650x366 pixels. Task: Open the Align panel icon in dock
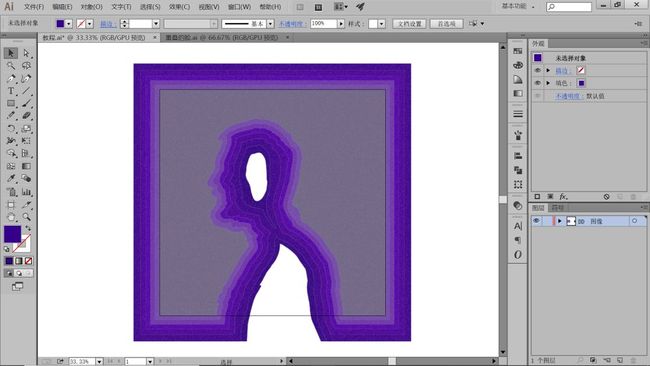[x=518, y=156]
